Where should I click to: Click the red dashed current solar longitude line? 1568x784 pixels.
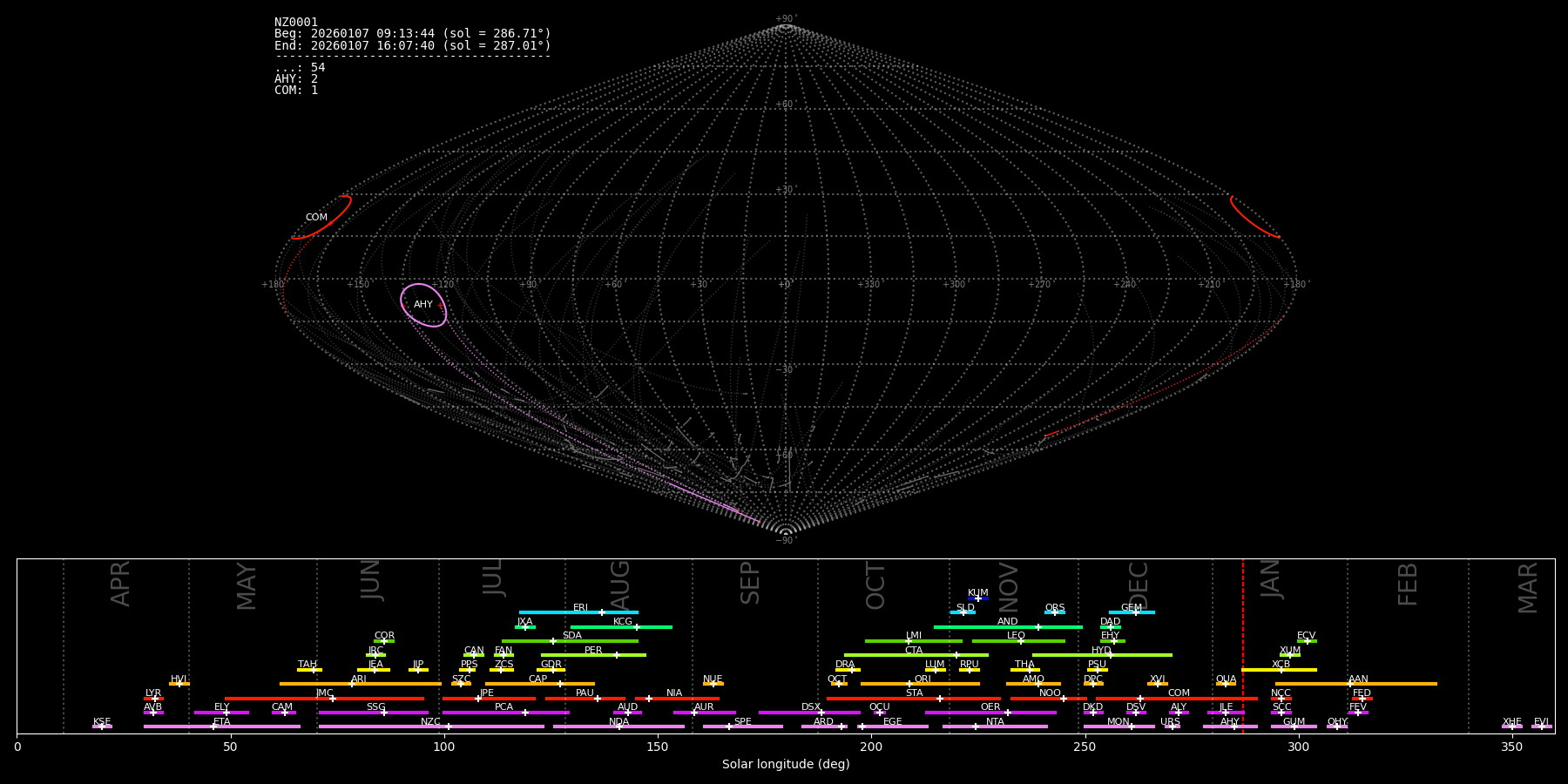tap(1242, 645)
